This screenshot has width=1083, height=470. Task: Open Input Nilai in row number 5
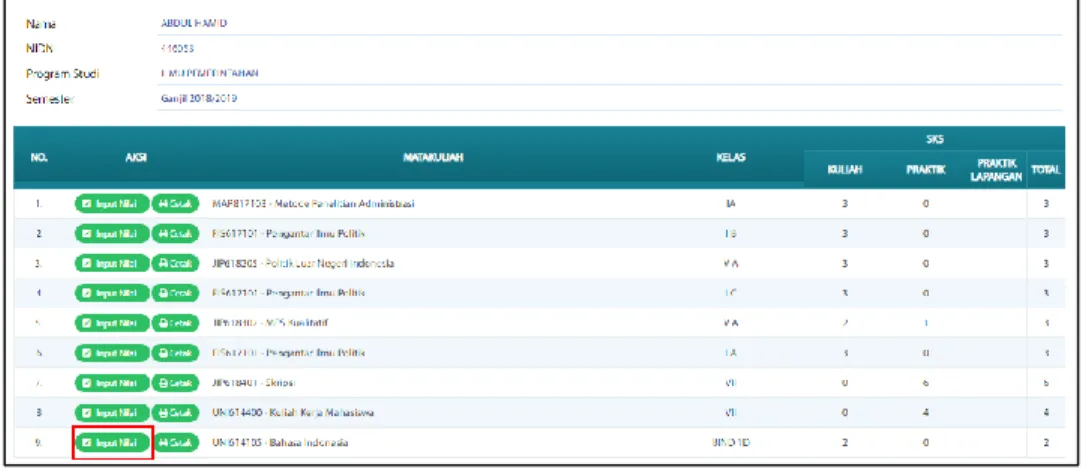(x=112, y=323)
